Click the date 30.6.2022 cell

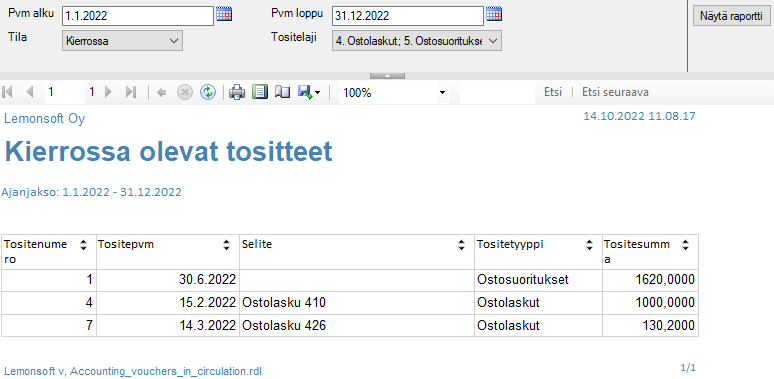tap(168, 280)
